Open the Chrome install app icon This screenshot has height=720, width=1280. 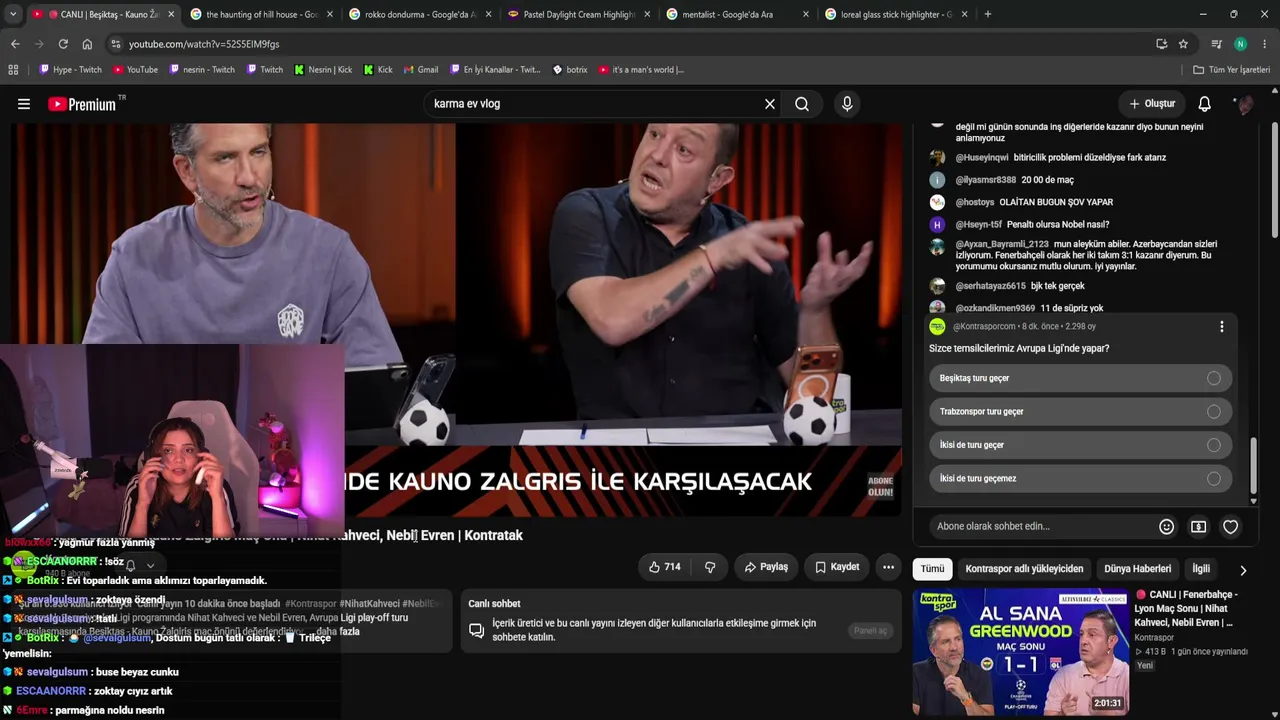tap(1161, 44)
